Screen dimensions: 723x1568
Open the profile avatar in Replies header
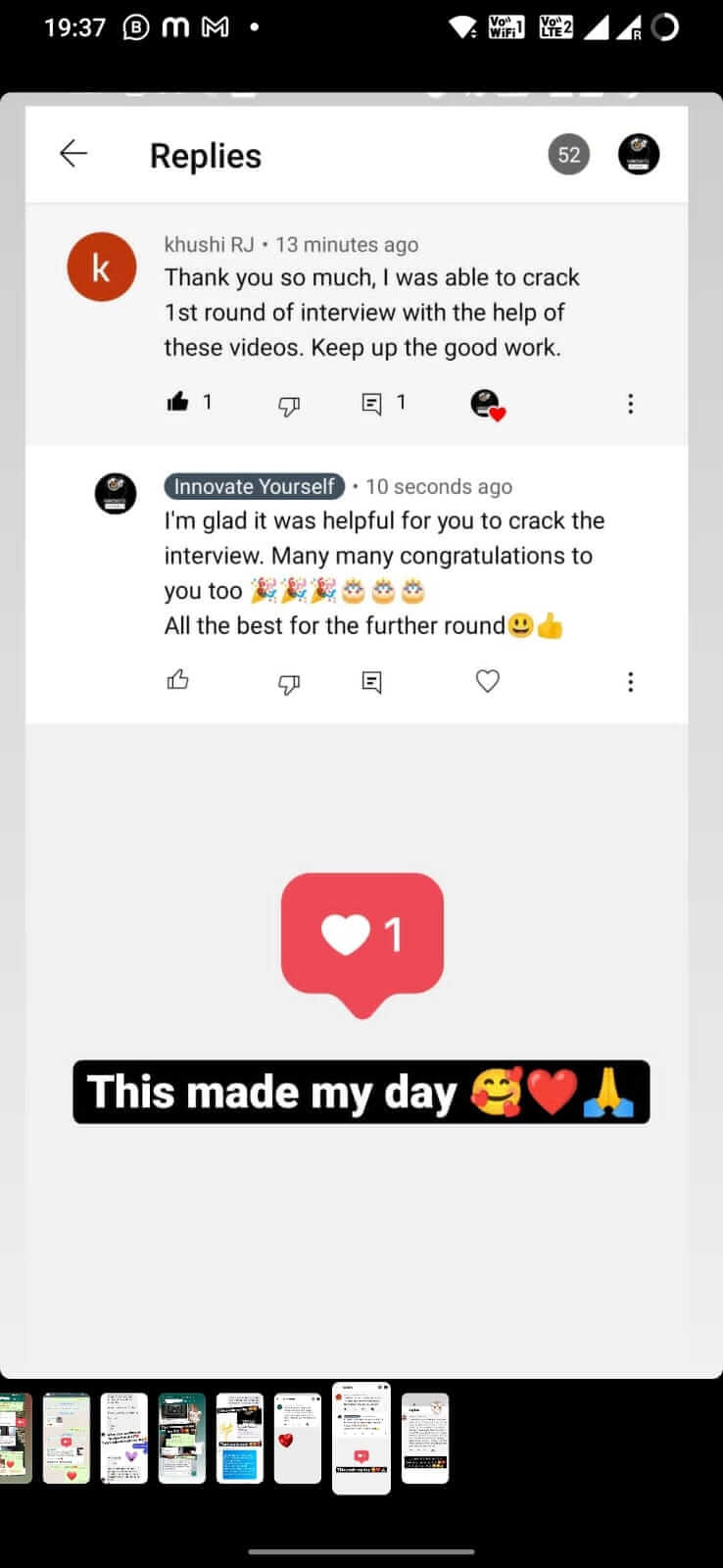[638, 155]
